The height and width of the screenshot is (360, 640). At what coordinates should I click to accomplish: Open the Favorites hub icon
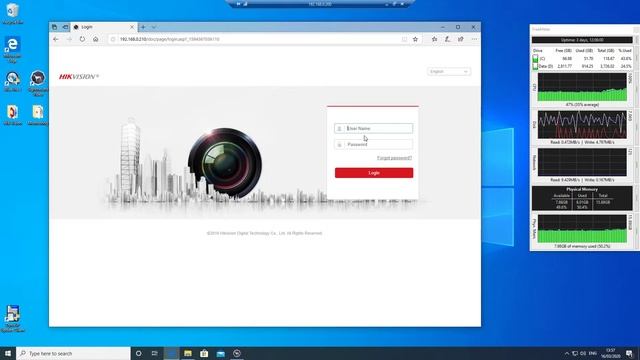coord(434,39)
